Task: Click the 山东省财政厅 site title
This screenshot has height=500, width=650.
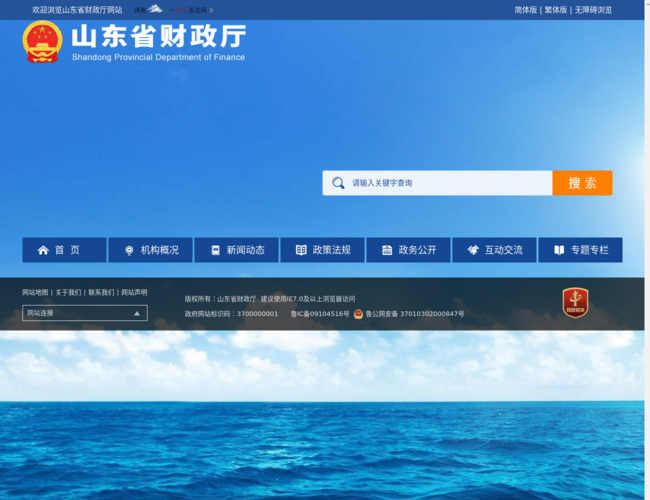Action: click(x=159, y=36)
